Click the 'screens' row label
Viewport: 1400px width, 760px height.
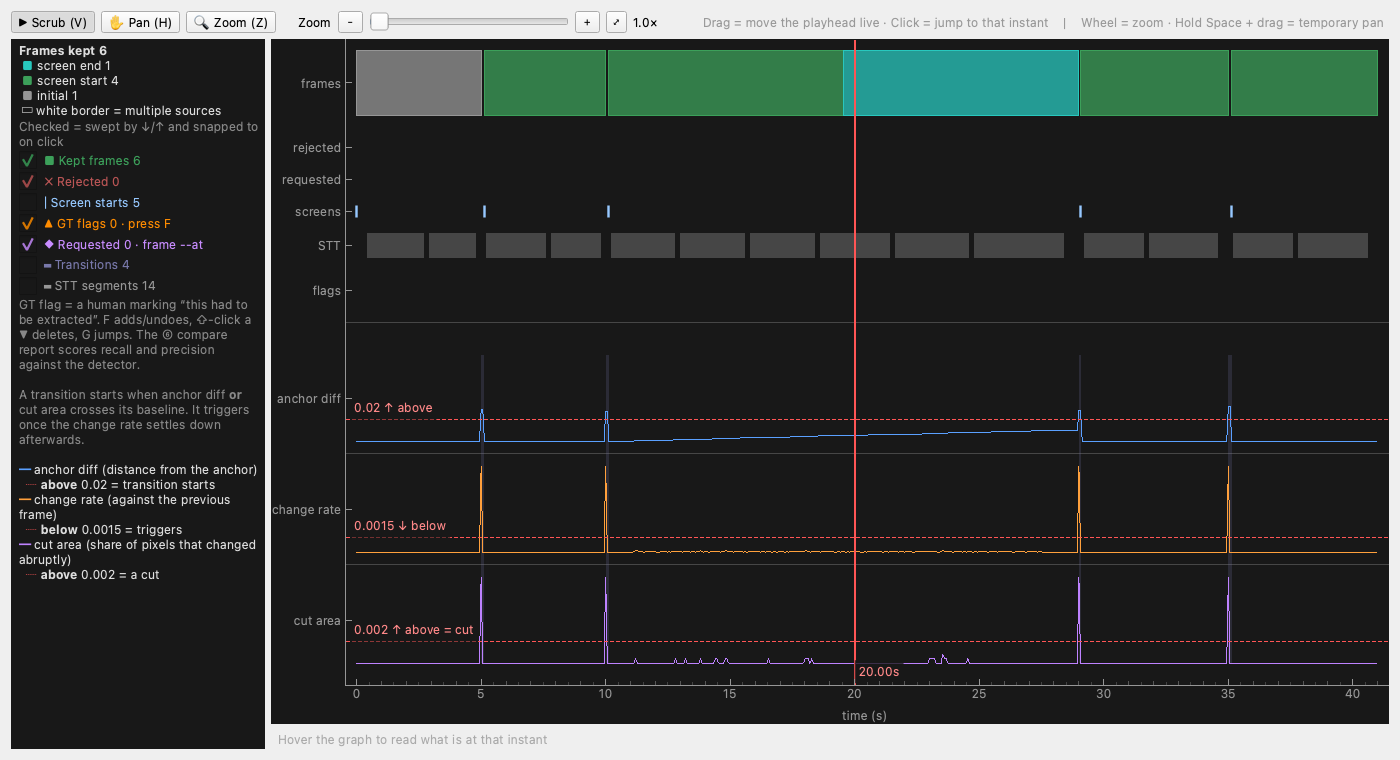(318, 212)
